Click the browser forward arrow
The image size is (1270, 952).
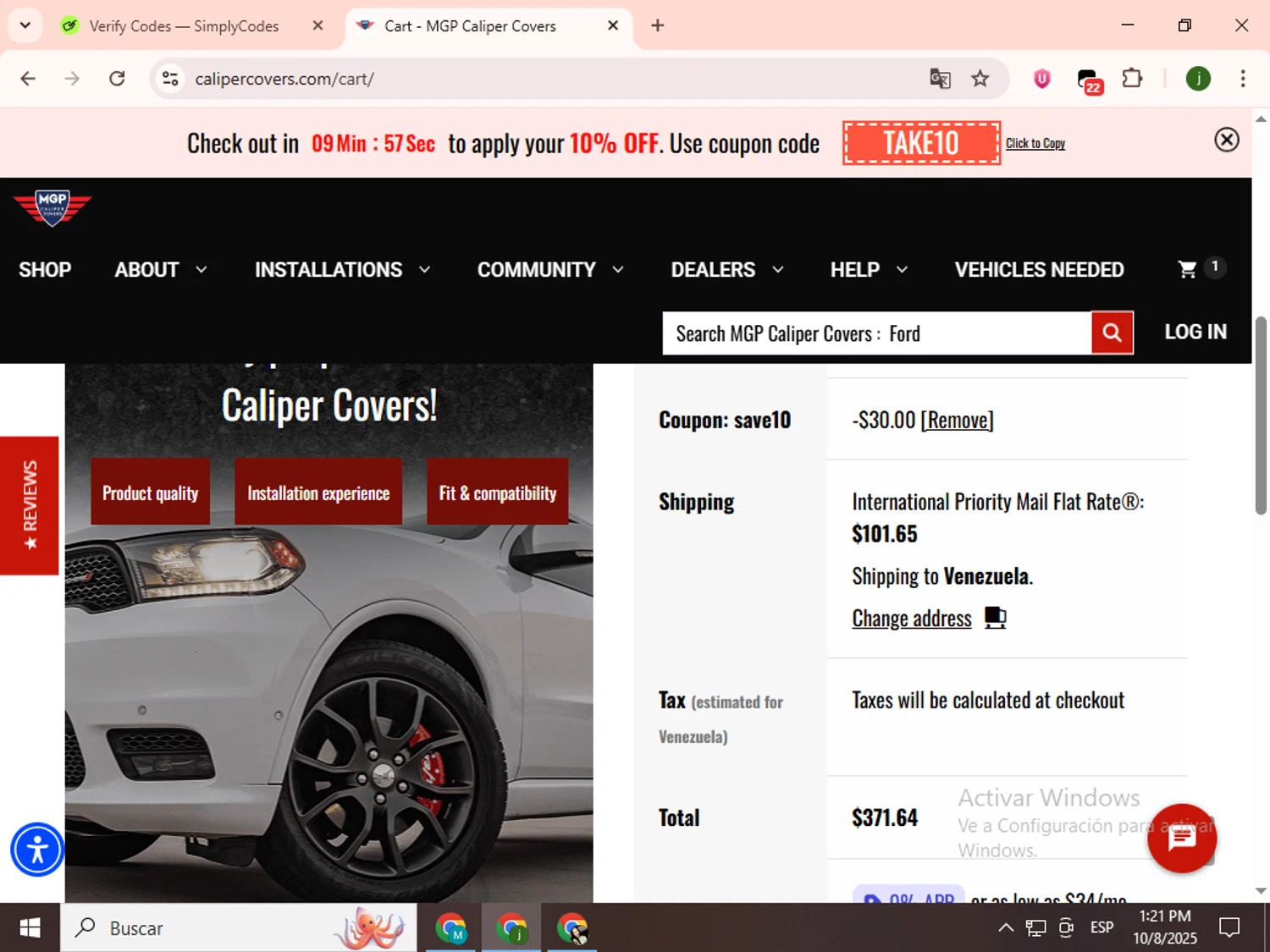(72, 79)
